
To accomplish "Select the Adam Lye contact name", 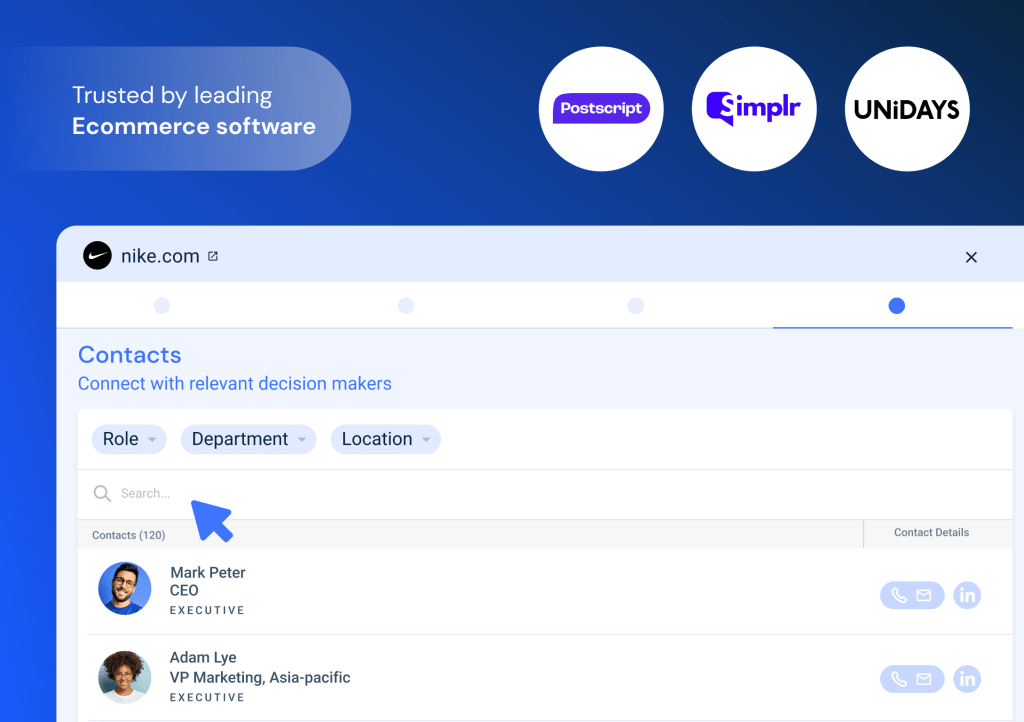I will [203, 658].
